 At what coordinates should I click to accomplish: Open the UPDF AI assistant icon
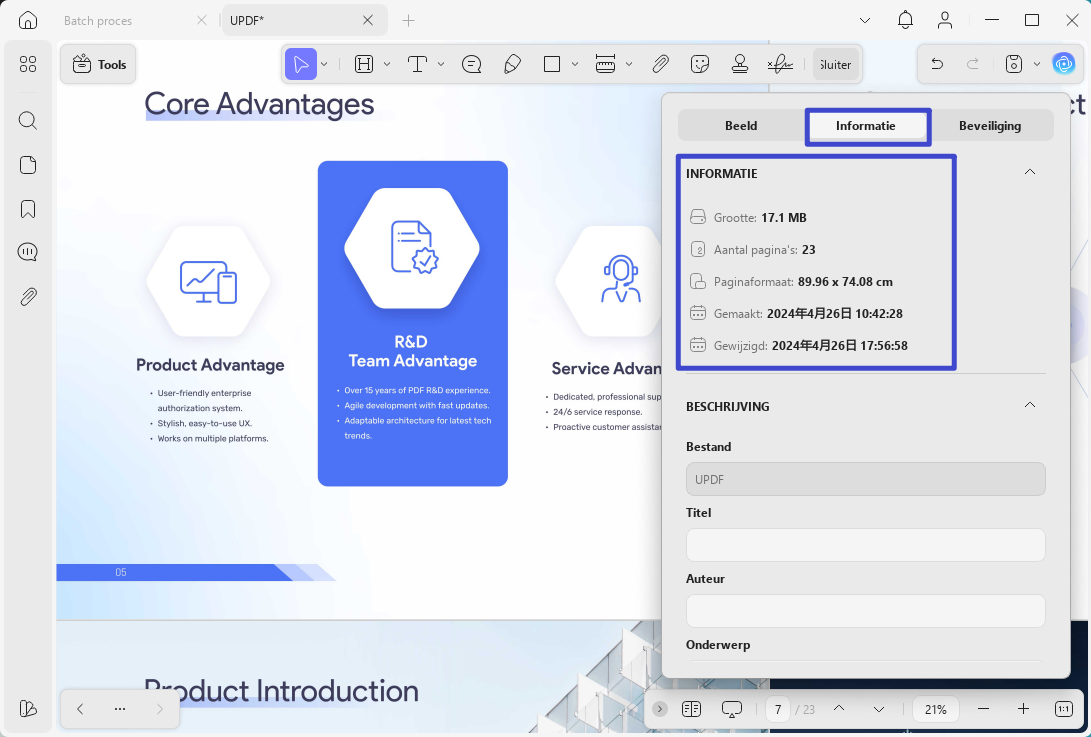pos(1063,64)
